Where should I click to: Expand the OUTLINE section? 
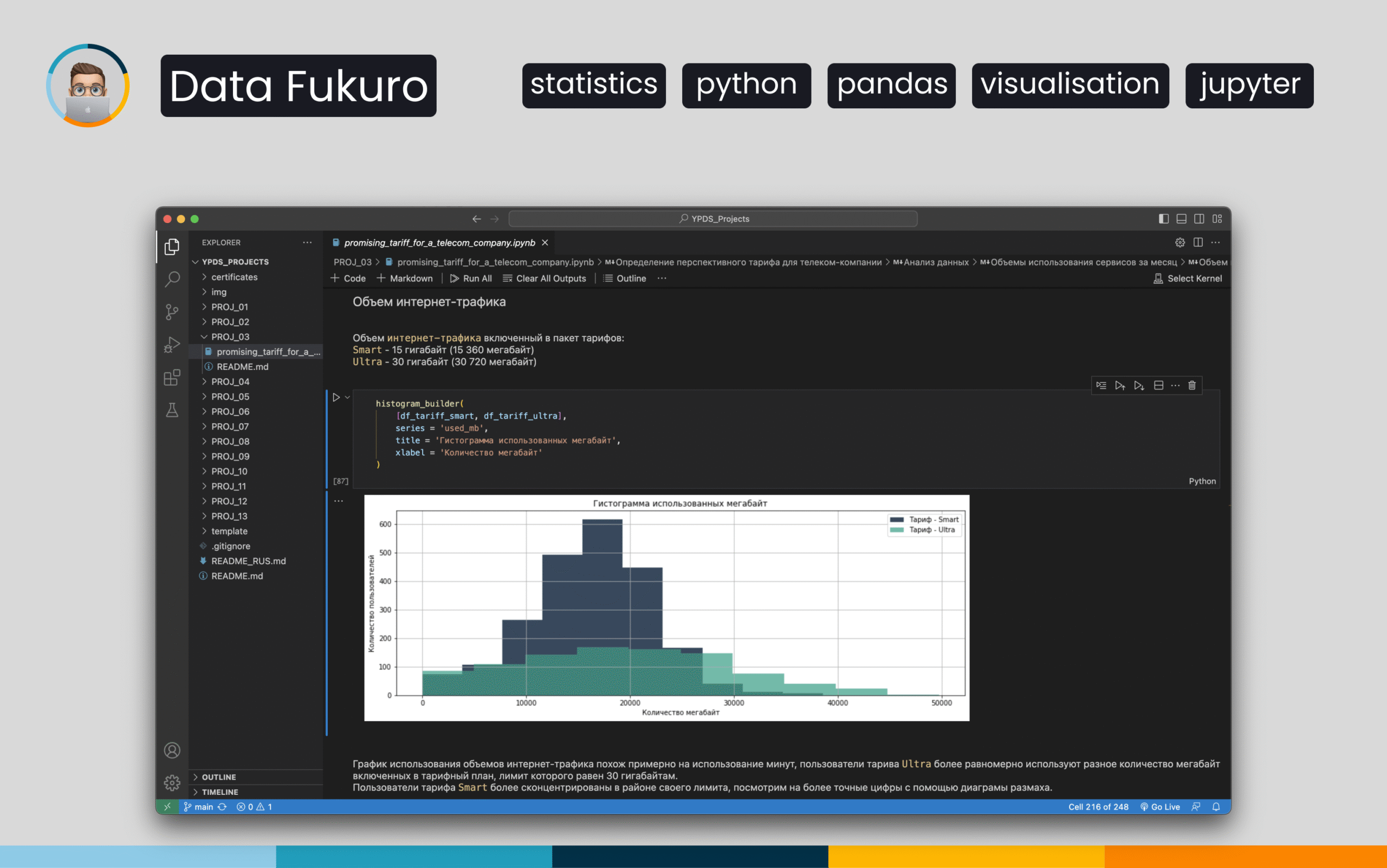click(x=219, y=777)
